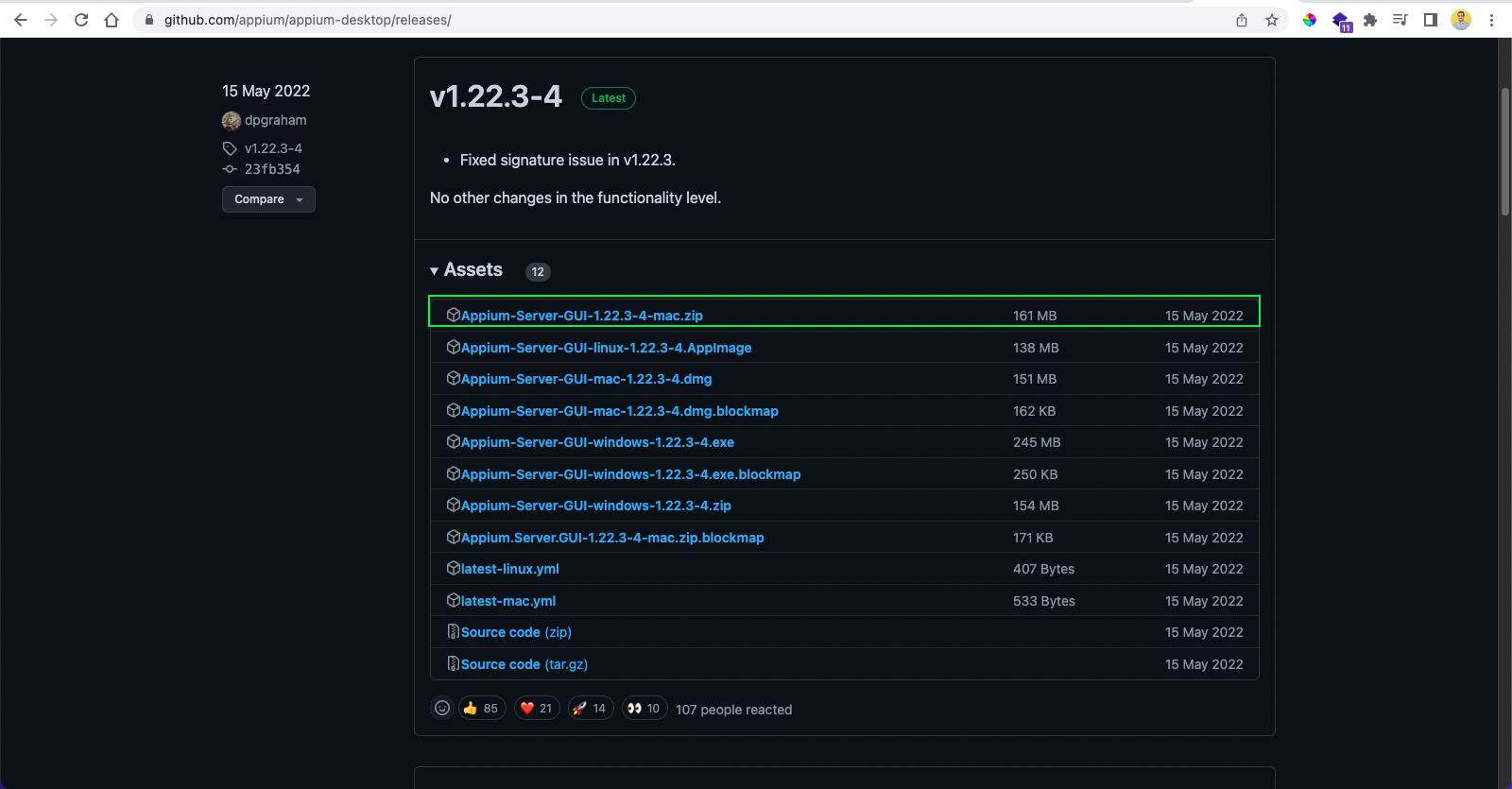Viewport: 1512px width, 789px height.
Task: Click the 107 people reacted text
Action: 734,710
